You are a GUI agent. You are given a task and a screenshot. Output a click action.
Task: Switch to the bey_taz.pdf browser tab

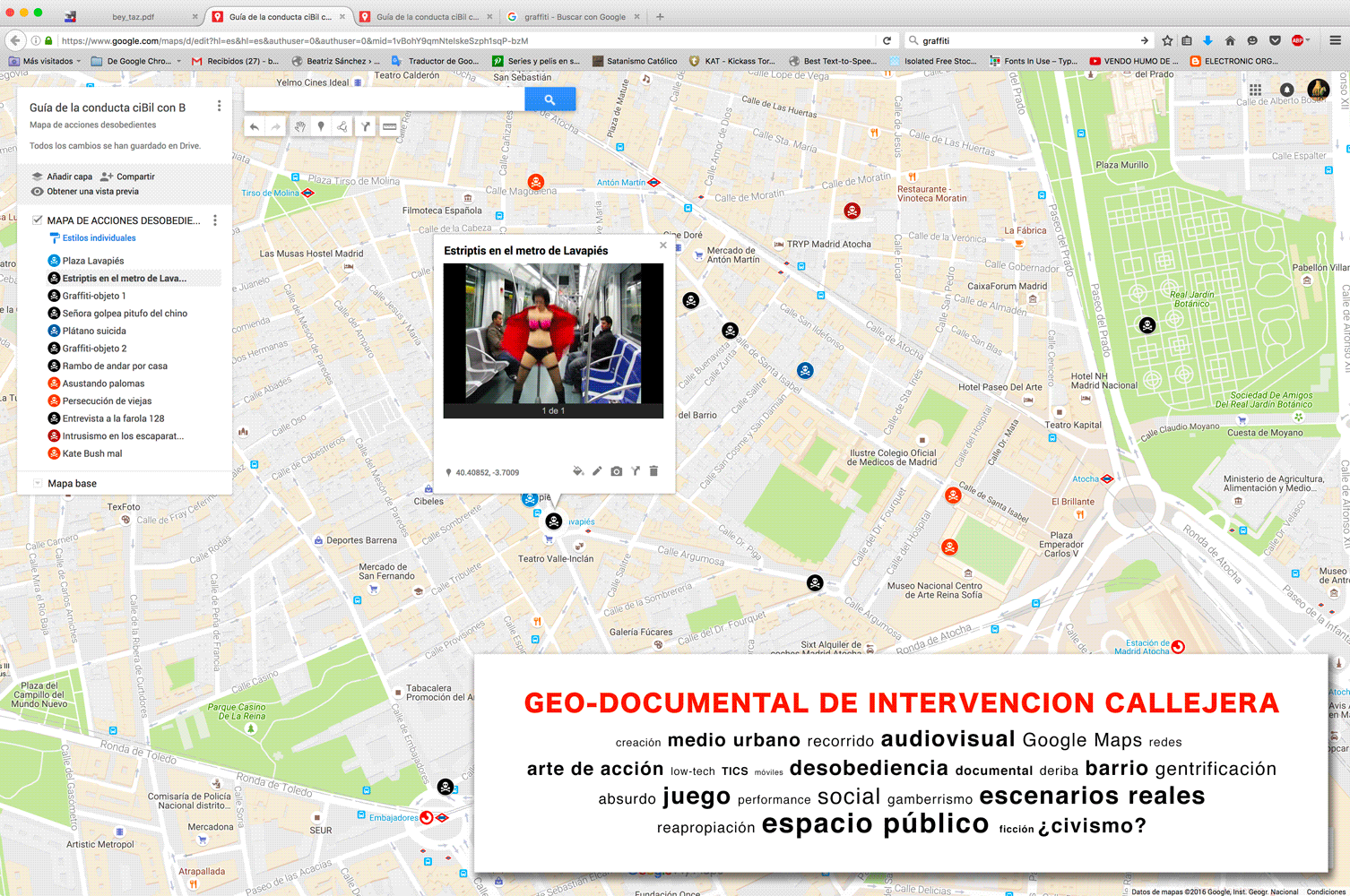click(133, 17)
